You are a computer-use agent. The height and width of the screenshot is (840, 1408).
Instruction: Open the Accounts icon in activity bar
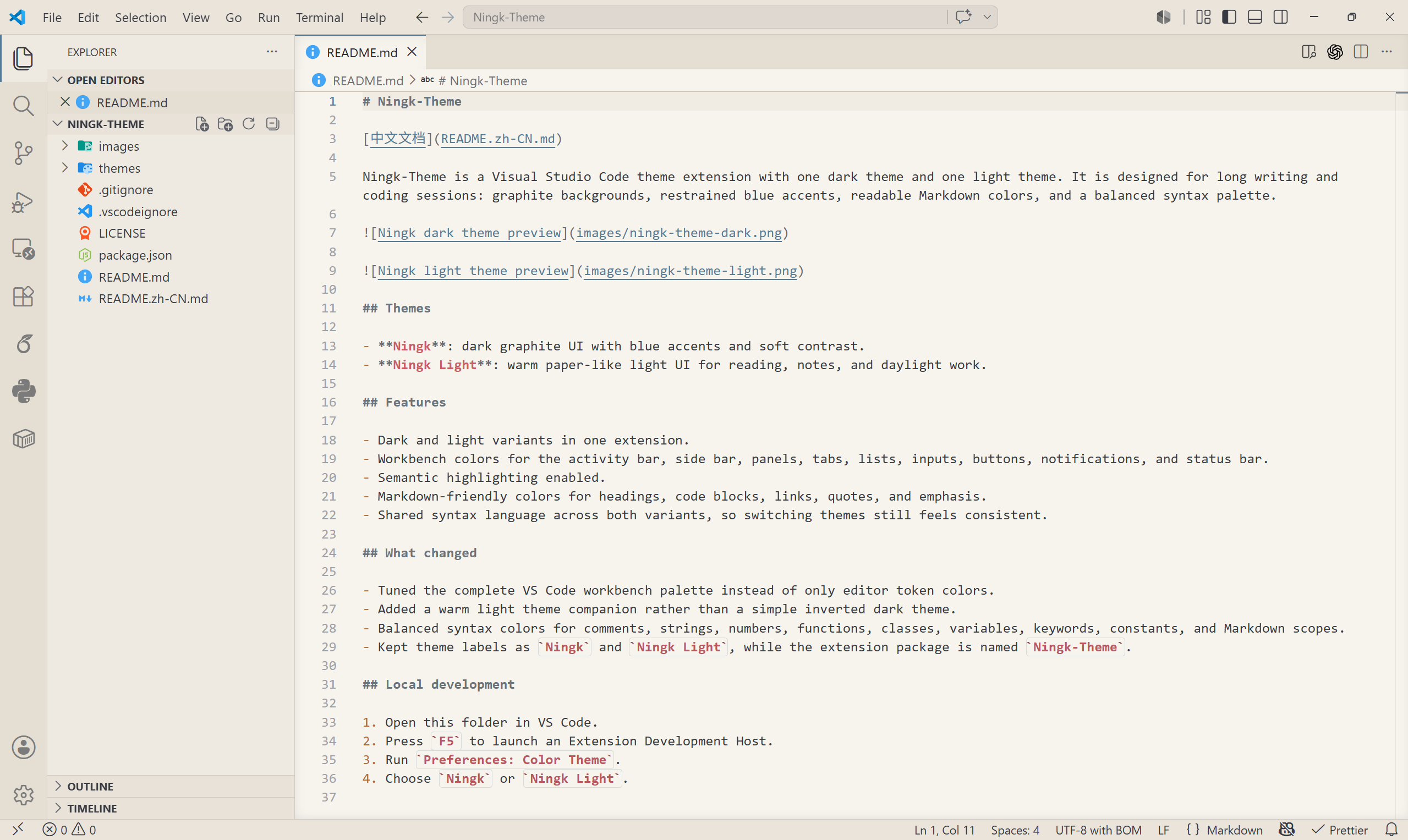[x=23, y=747]
